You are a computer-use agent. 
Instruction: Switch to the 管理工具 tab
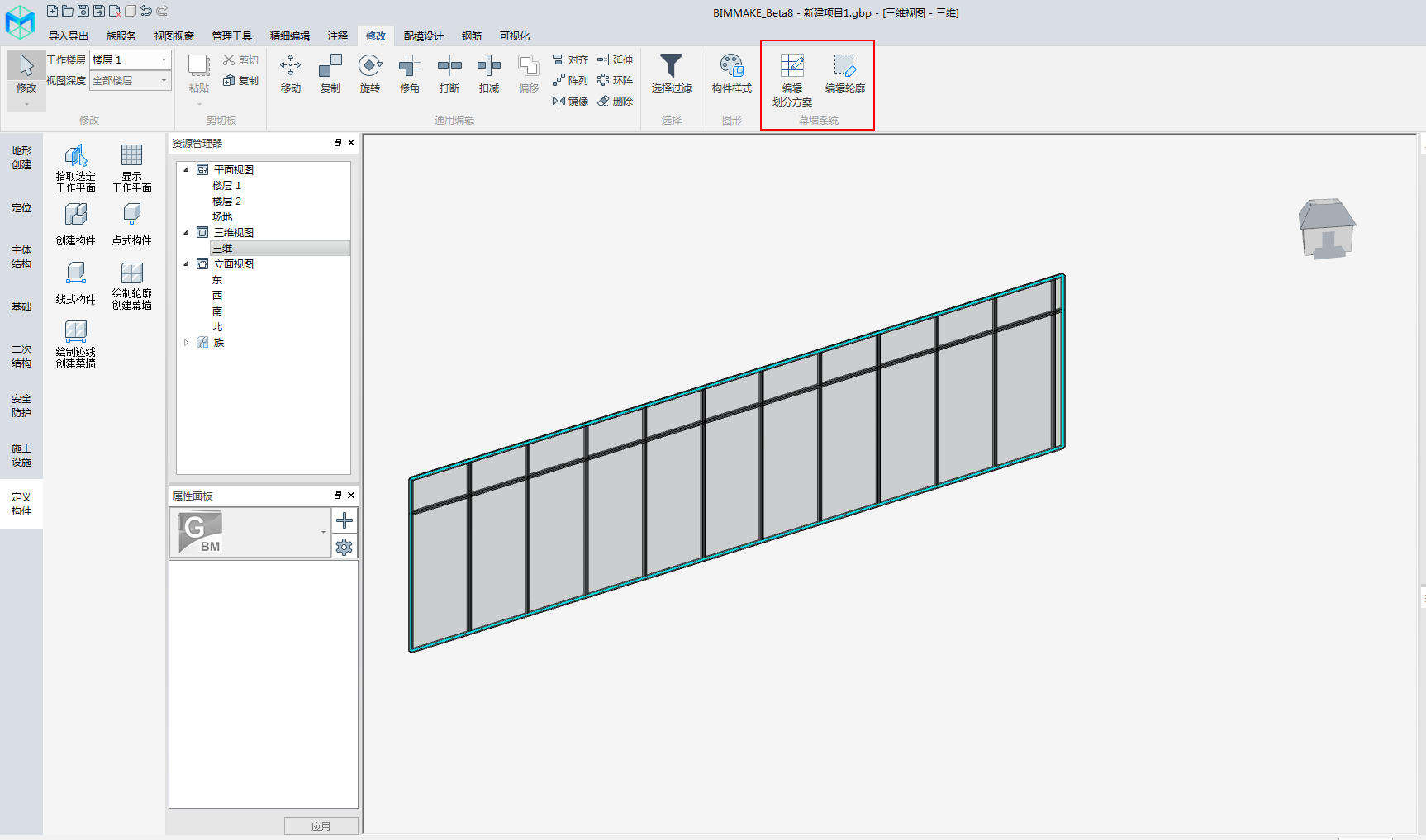coord(232,36)
